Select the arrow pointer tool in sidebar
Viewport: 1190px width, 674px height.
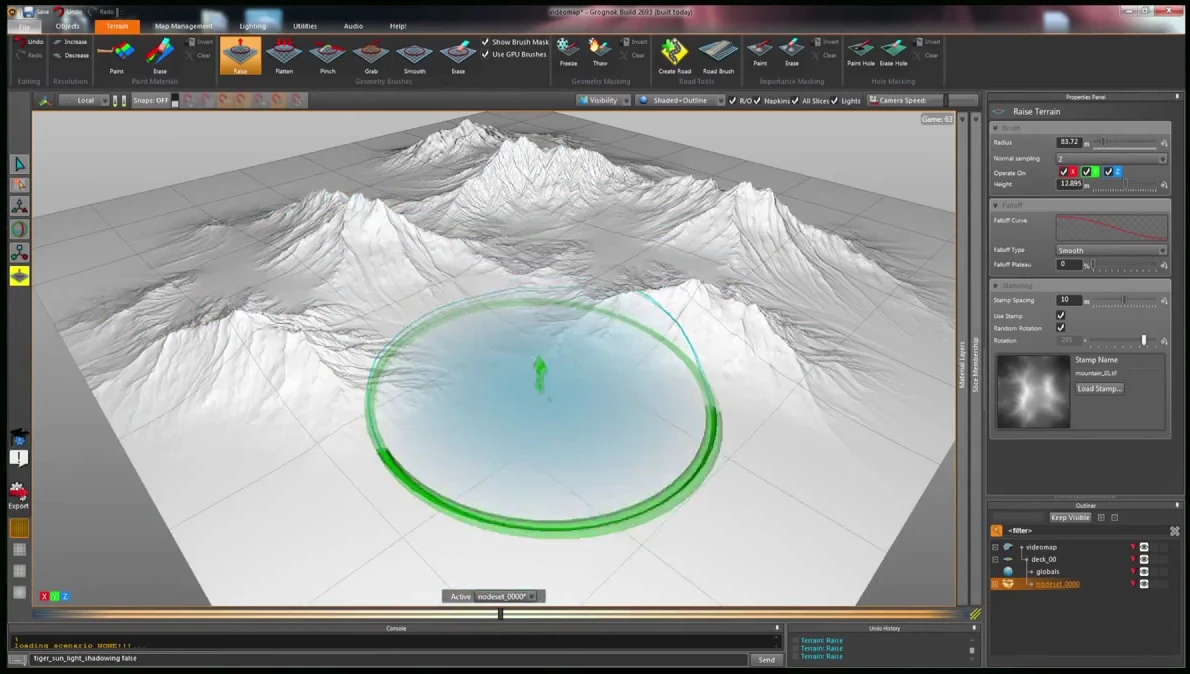coord(20,164)
